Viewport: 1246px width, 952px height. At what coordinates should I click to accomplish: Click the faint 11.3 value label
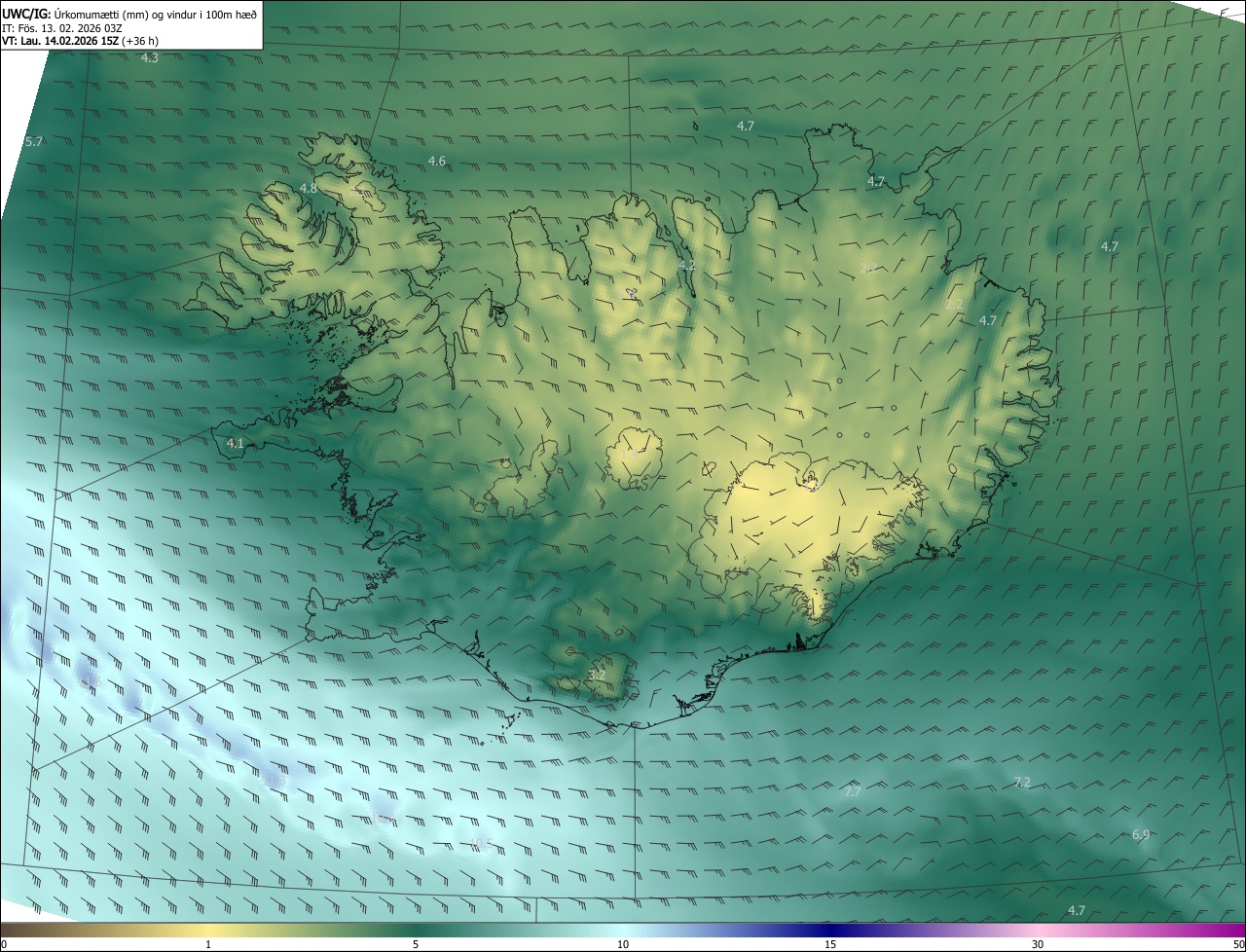point(275,781)
